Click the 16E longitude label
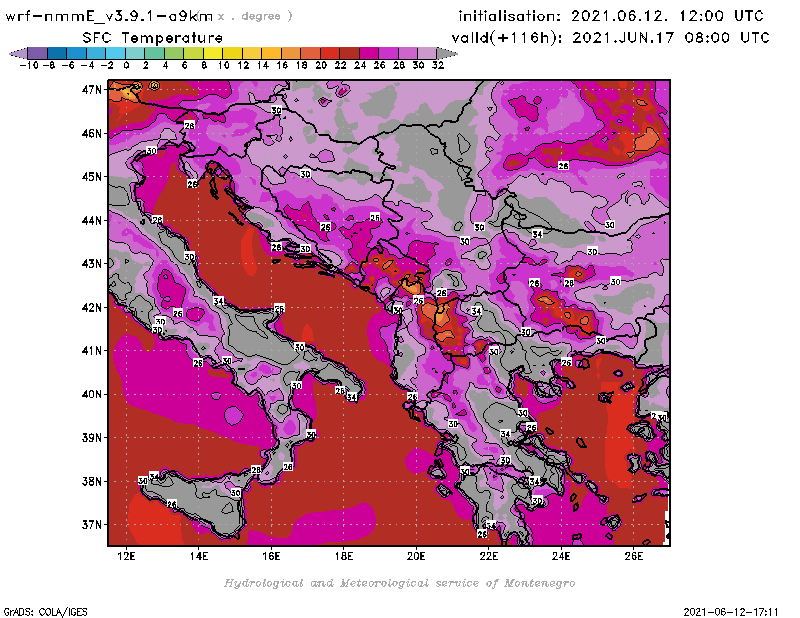 [271, 556]
